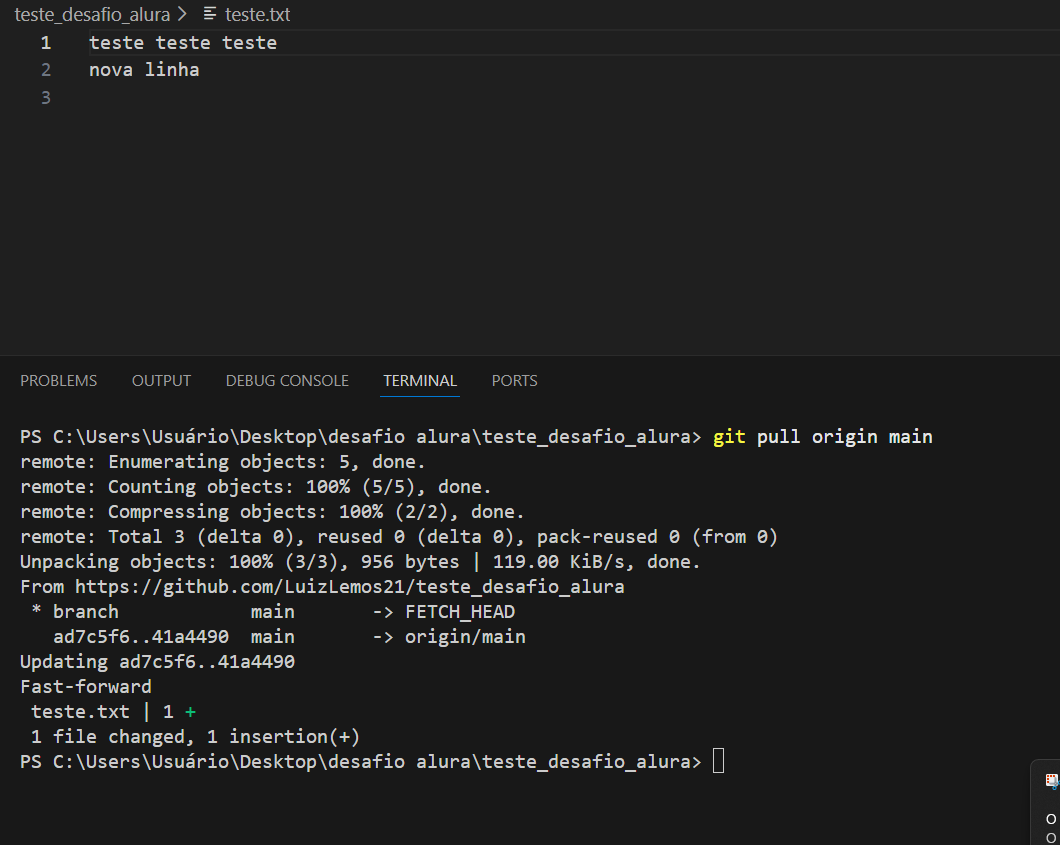Click the "Fast-forward" line in terminal output
The width and height of the screenshot is (1060, 845).
tap(86, 687)
